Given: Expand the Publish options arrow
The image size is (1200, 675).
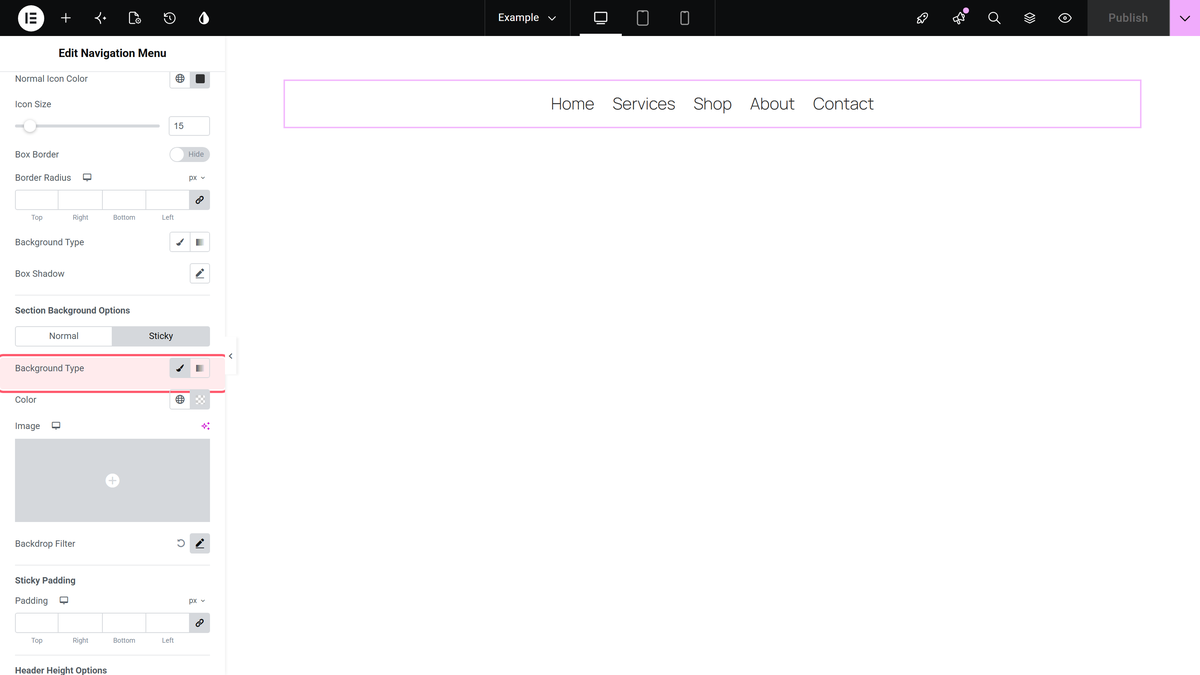Looking at the screenshot, I should coord(1185,18).
